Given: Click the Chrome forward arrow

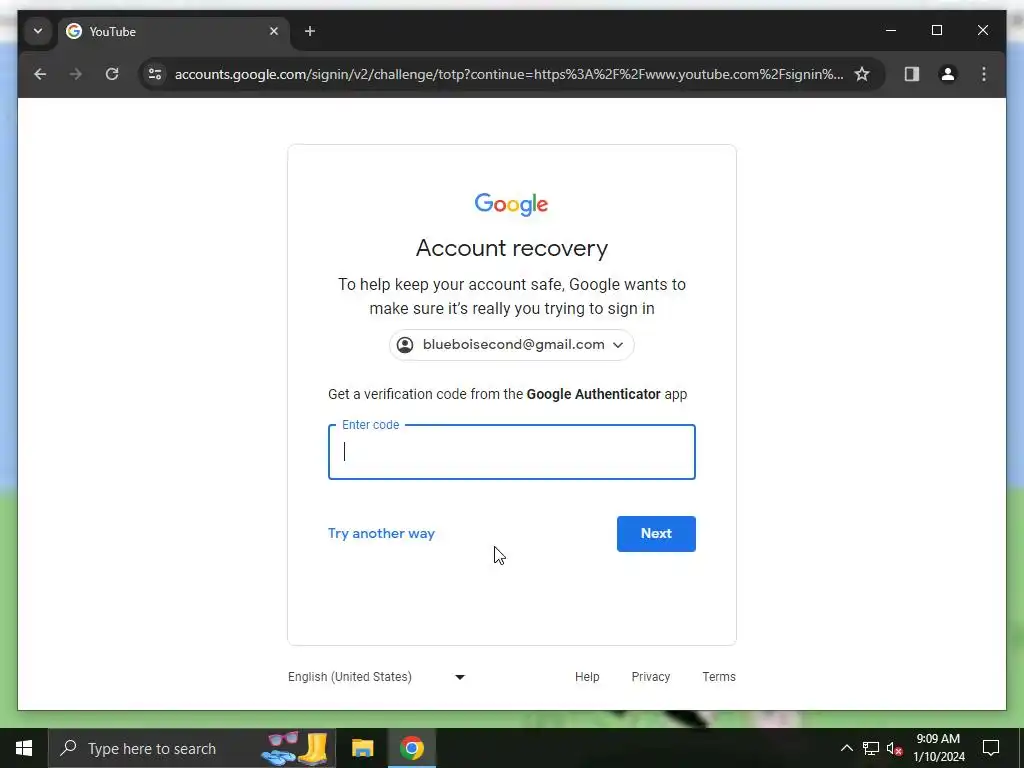Looking at the screenshot, I should click(x=76, y=74).
